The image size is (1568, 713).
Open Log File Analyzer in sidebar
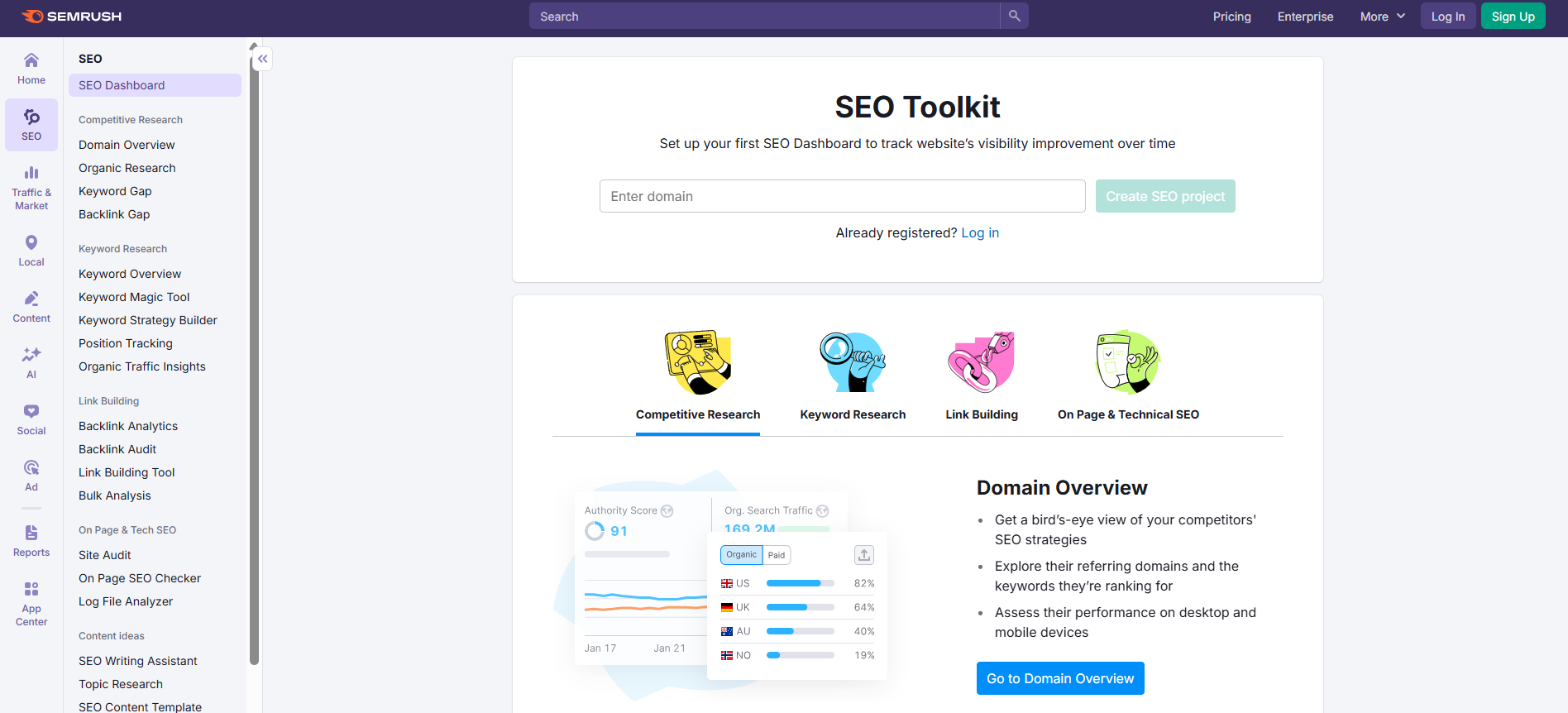click(x=126, y=601)
